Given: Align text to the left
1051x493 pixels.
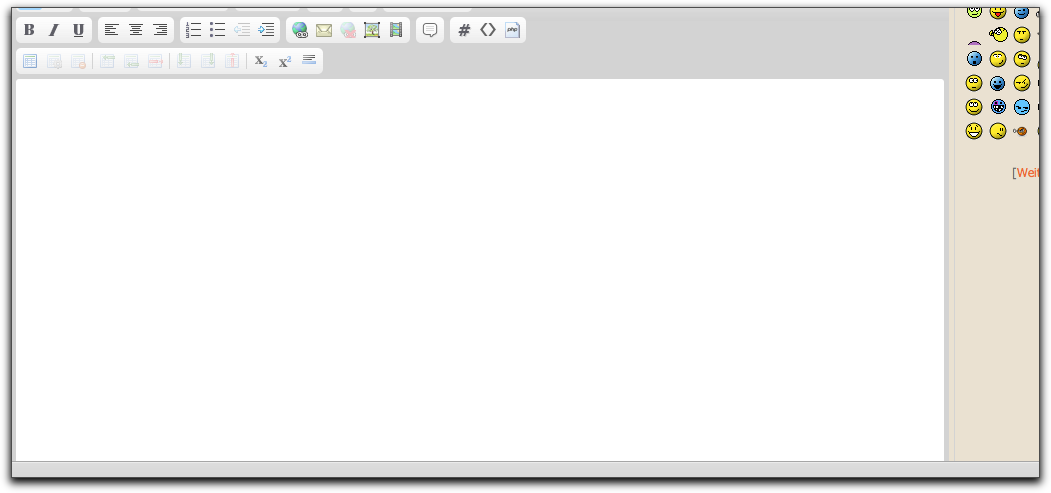Looking at the screenshot, I should [111, 30].
